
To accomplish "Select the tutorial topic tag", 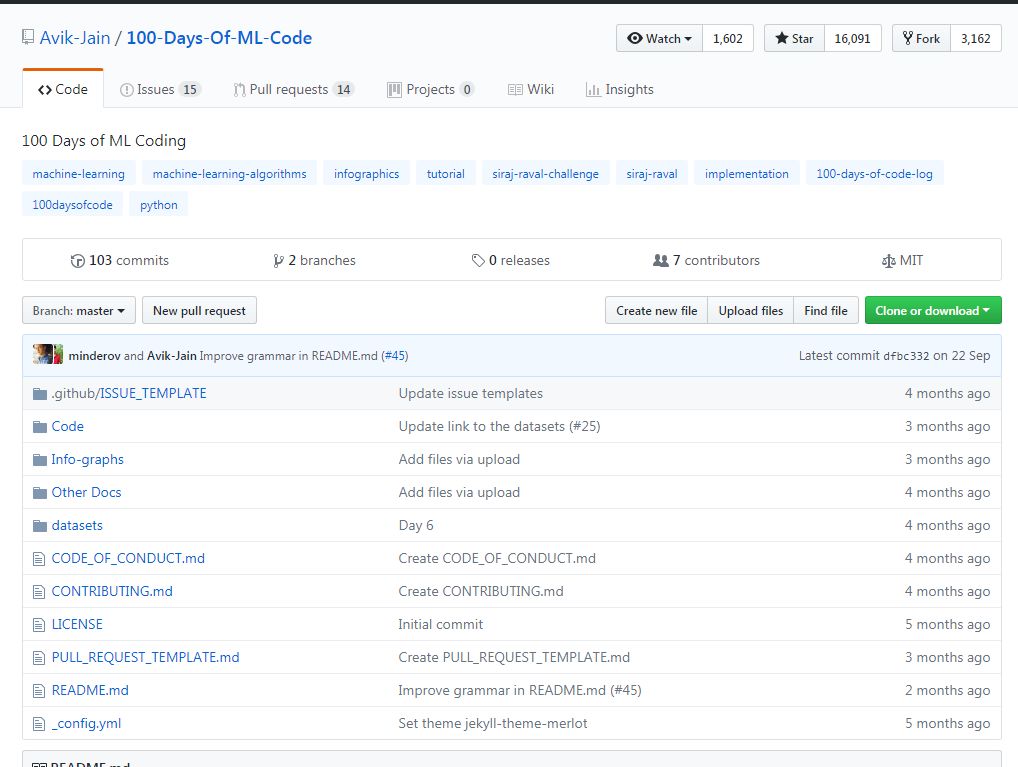I will coord(445,173).
